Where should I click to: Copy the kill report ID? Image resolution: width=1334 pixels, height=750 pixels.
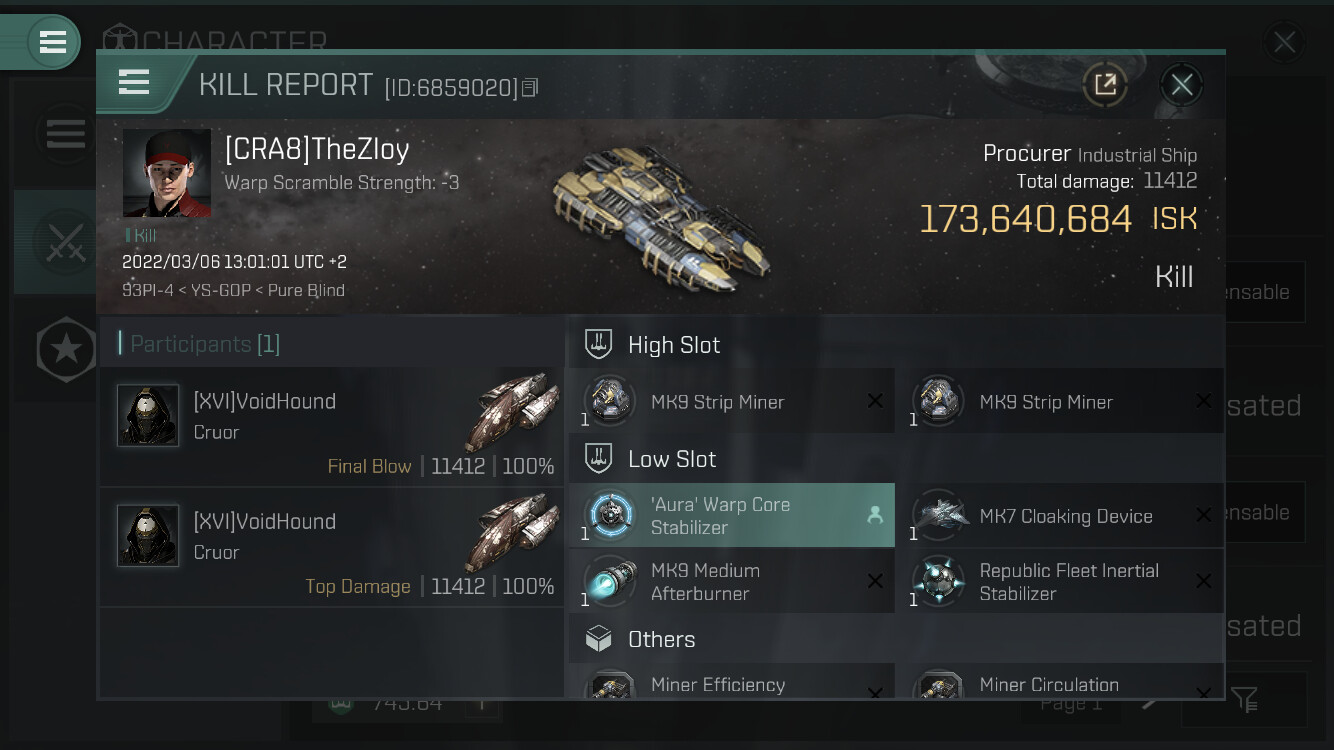point(530,88)
